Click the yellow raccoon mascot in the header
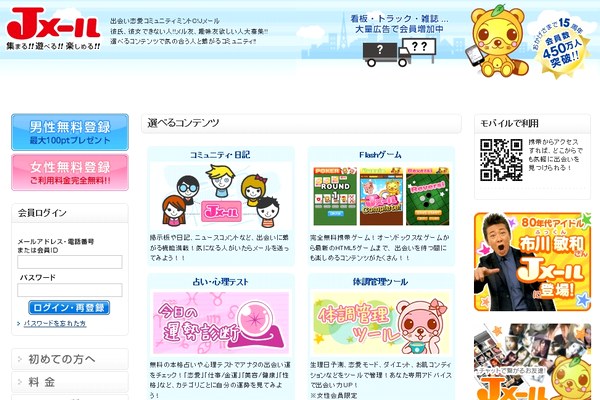 click(x=497, y=40)
